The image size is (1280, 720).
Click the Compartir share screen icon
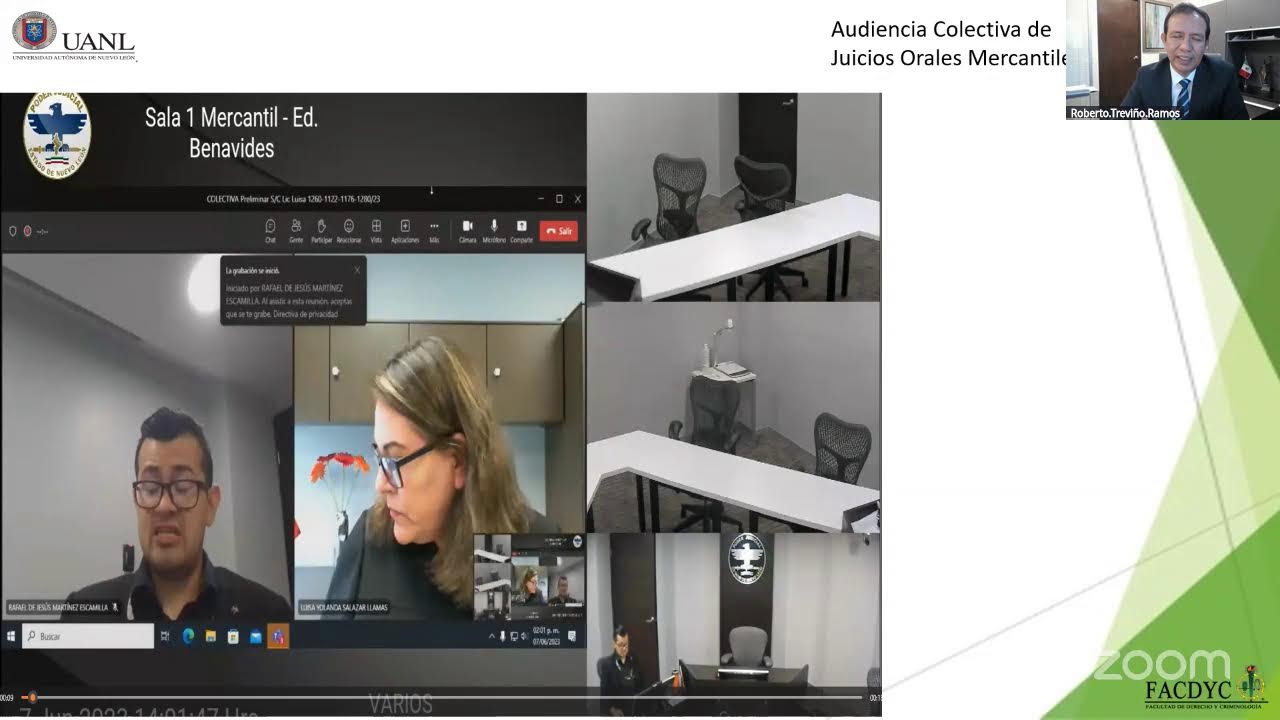tap(521, 230)
